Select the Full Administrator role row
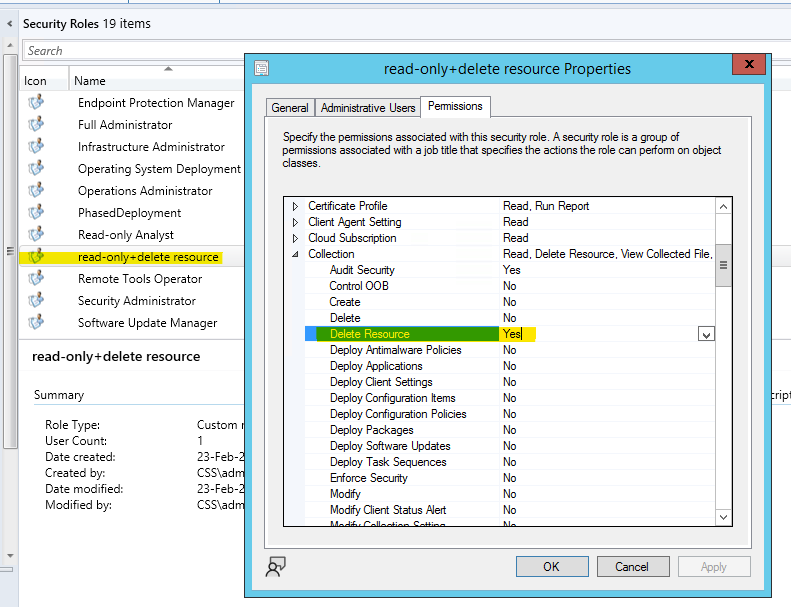The width and height of the screenshot is (791, 607). 132,125
